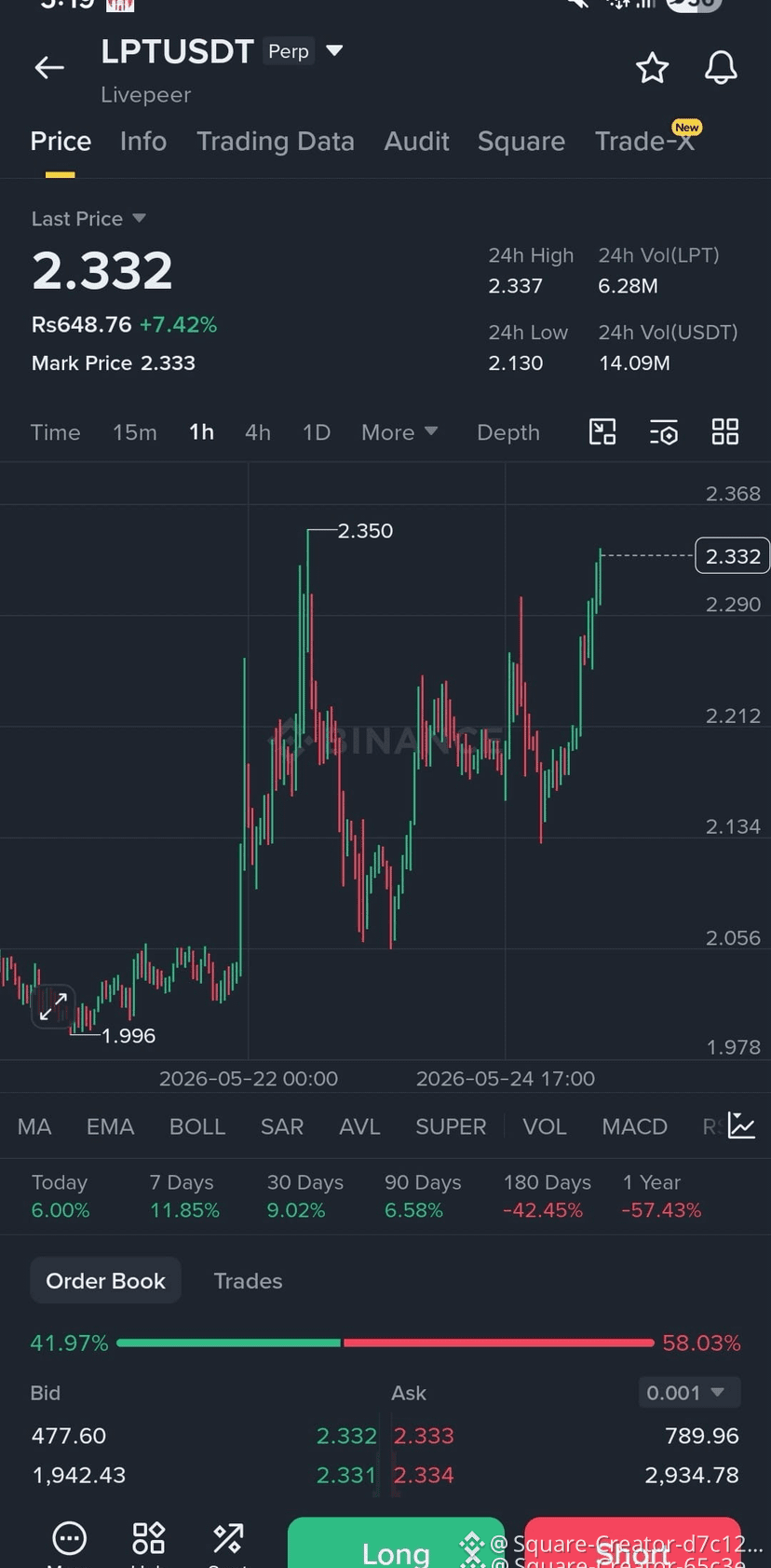Screen dimensions: 771x1568
Task: Open chart drawing layout icon
Action: [602, 431]
